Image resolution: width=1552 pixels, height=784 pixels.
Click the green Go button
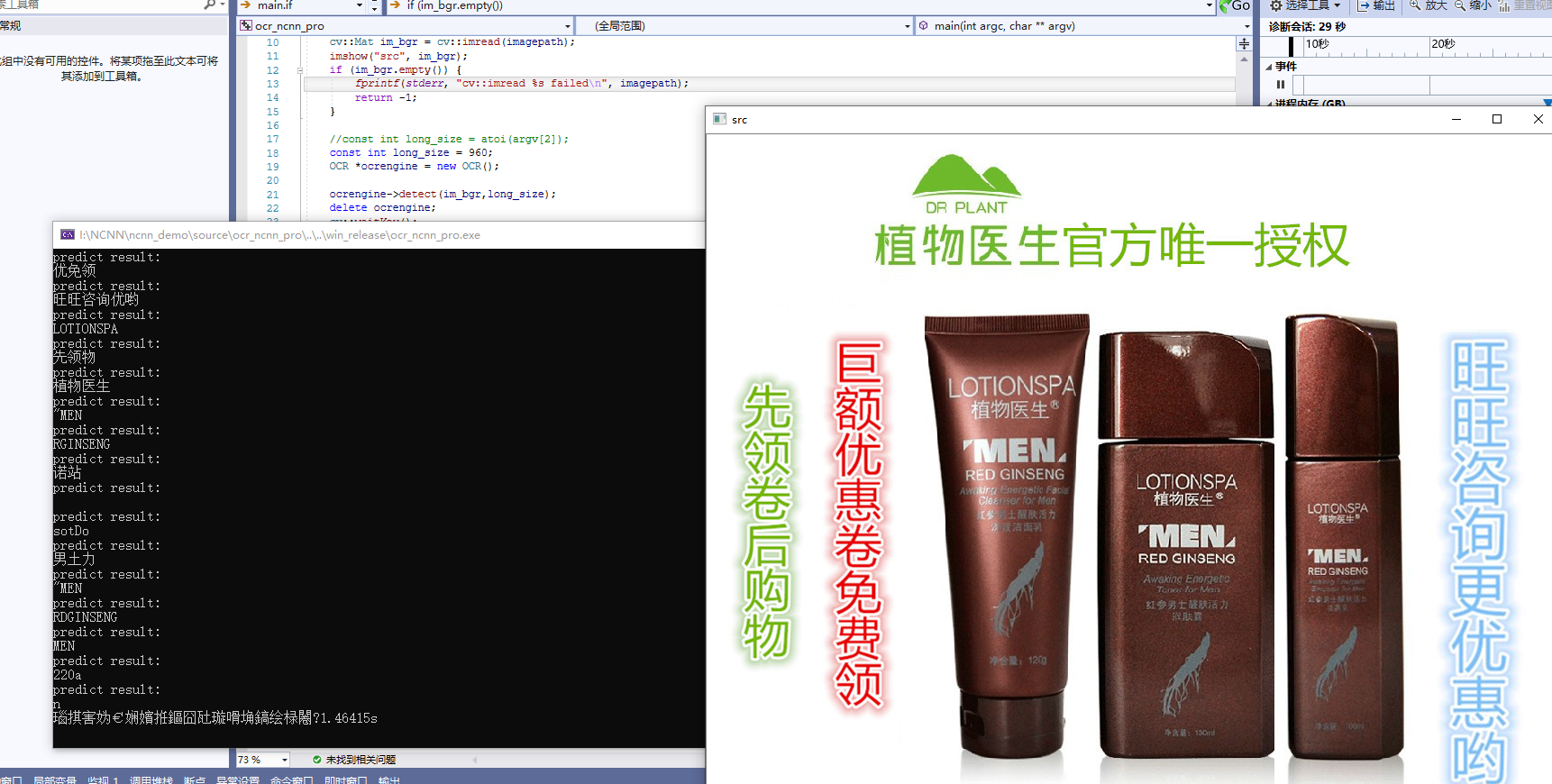(1235, 5)
